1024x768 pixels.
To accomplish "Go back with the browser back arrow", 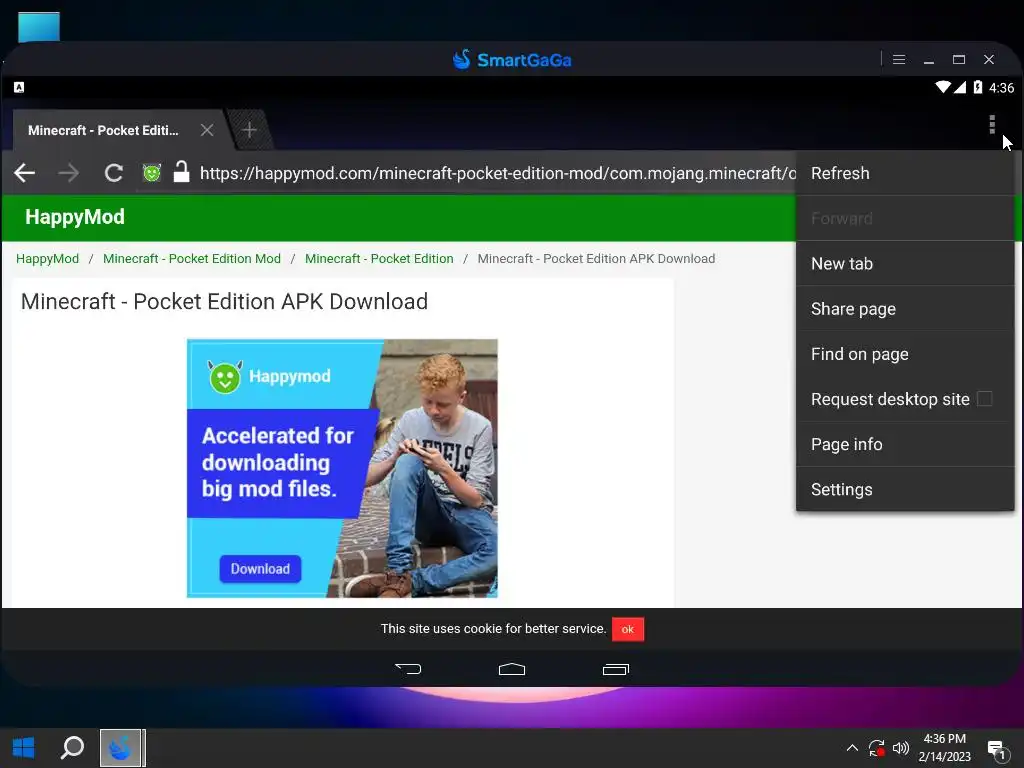I will click(25, 173).
